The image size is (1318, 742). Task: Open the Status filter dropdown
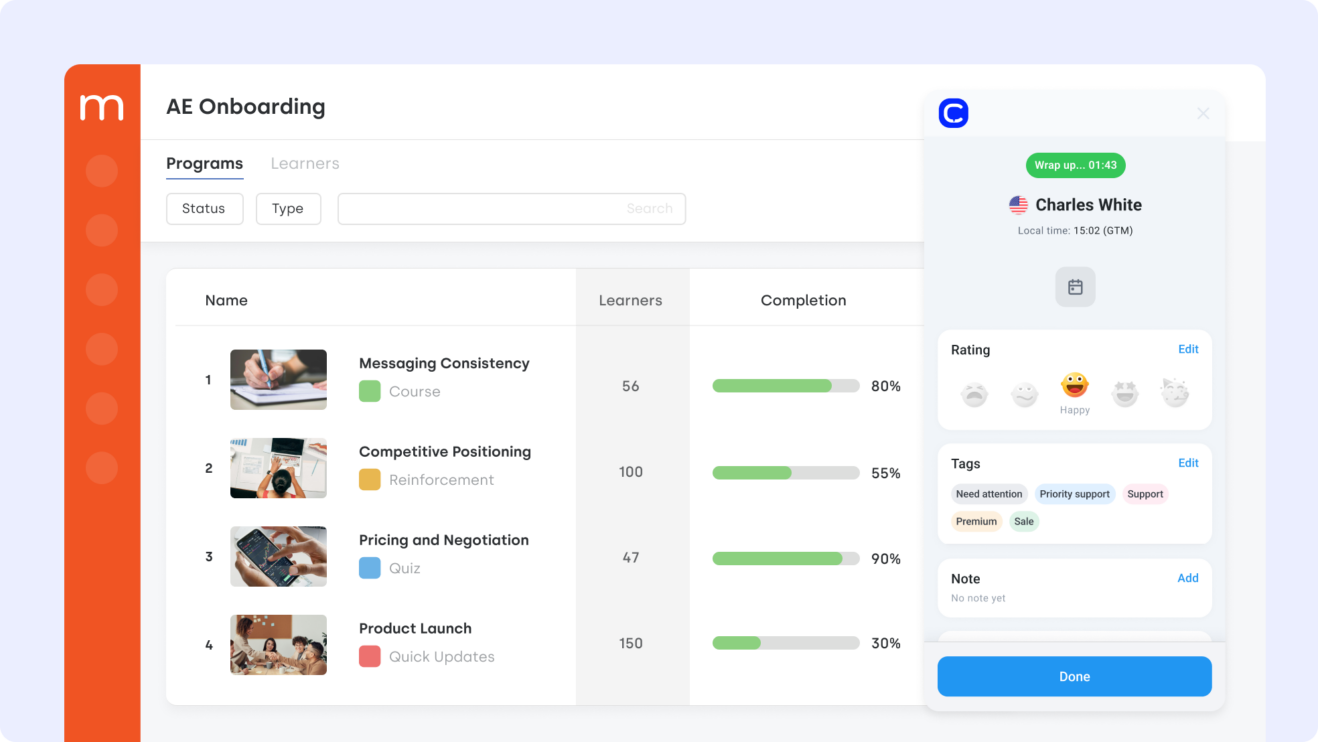[204, 208]
